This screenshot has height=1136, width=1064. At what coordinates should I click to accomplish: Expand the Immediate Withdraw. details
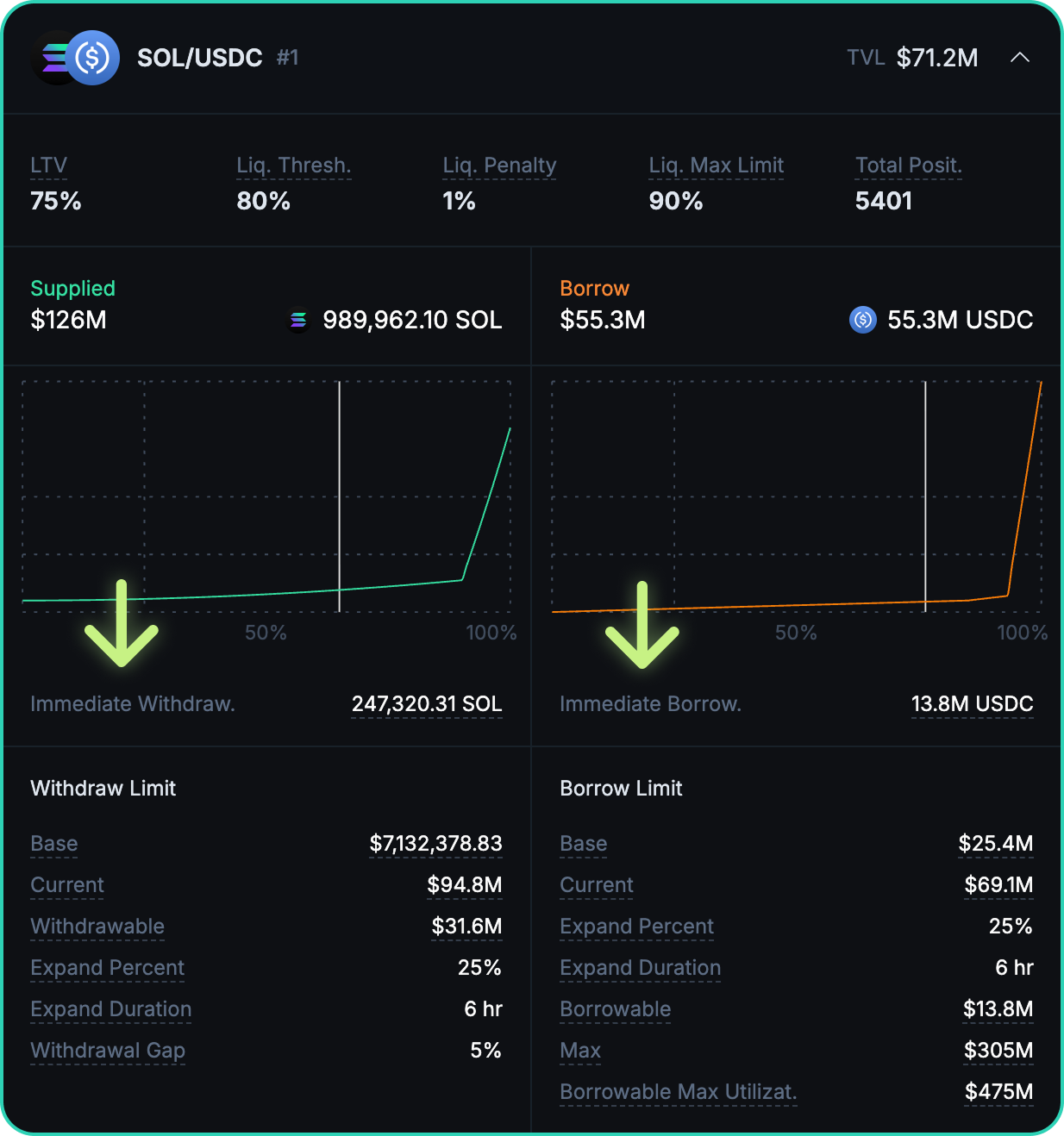click(x=133, y=704)
